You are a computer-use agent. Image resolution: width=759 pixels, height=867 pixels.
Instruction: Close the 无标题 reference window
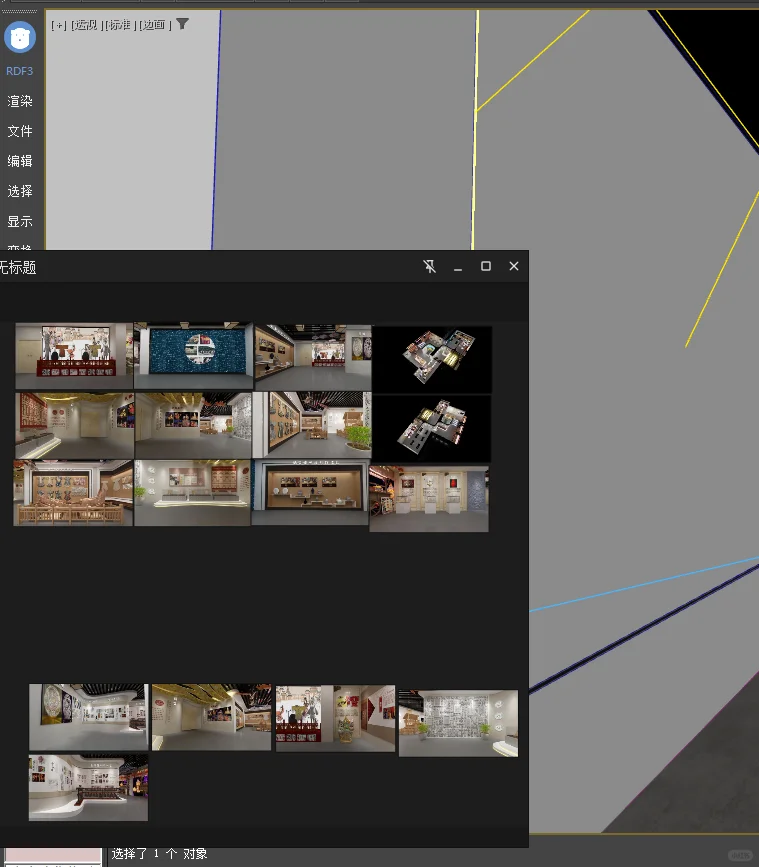point(514,267)
